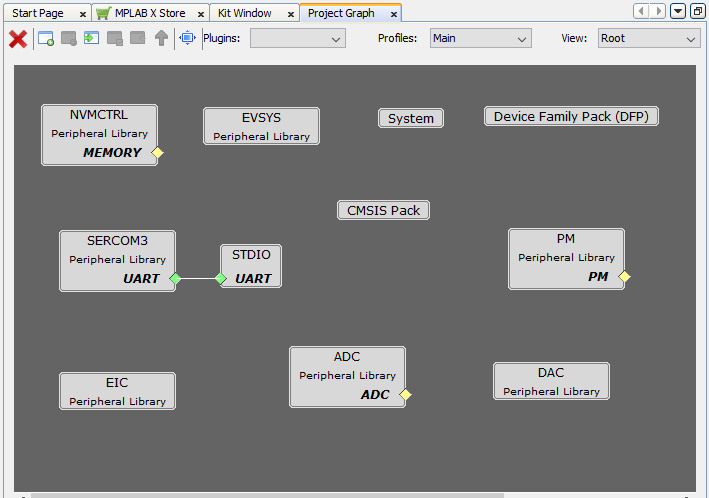The width and height of the screenshot is (709, 498).
Task: Select the EVSYS peripheral library block
Action: click(x=261, y=126)
